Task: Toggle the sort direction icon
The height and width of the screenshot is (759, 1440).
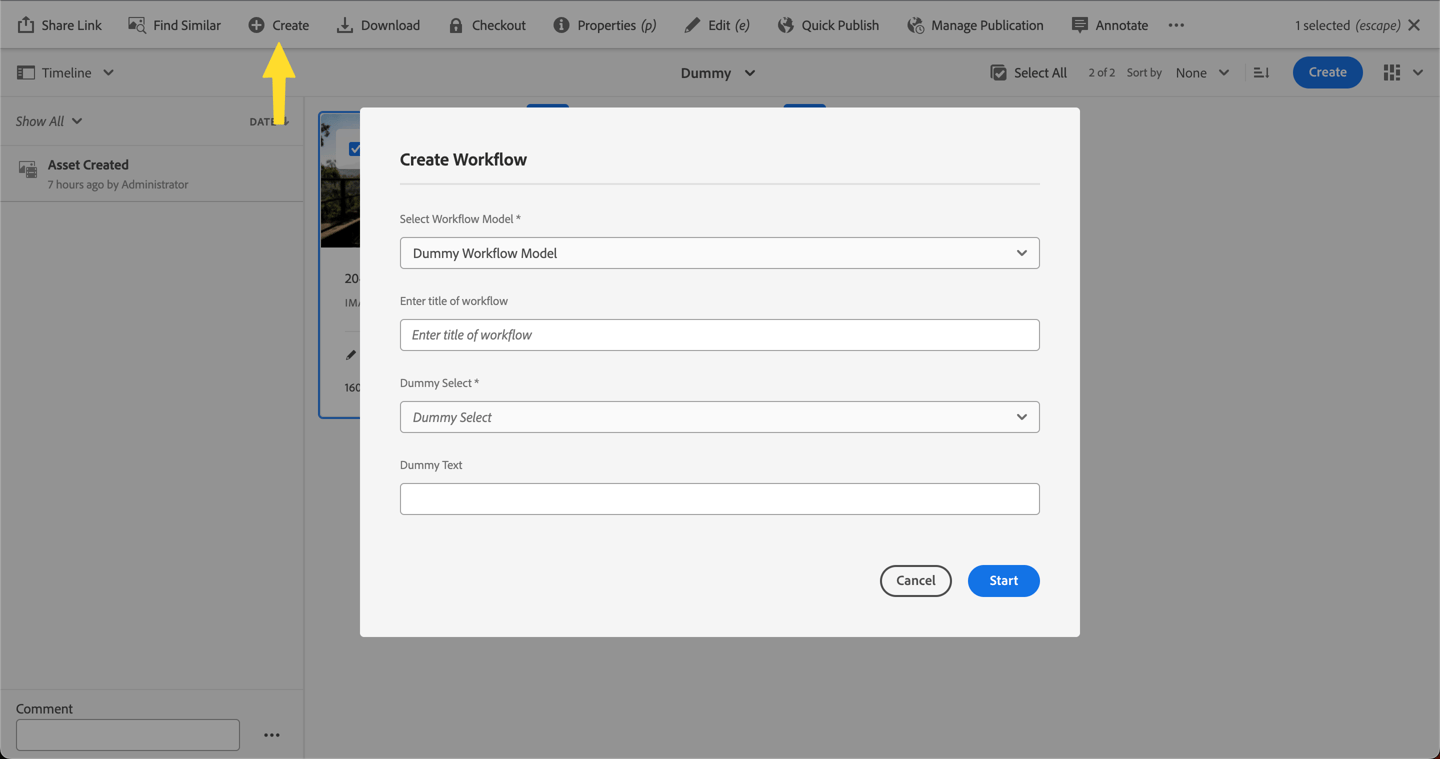Action: pyautogui.click(x=1261, y=73)
